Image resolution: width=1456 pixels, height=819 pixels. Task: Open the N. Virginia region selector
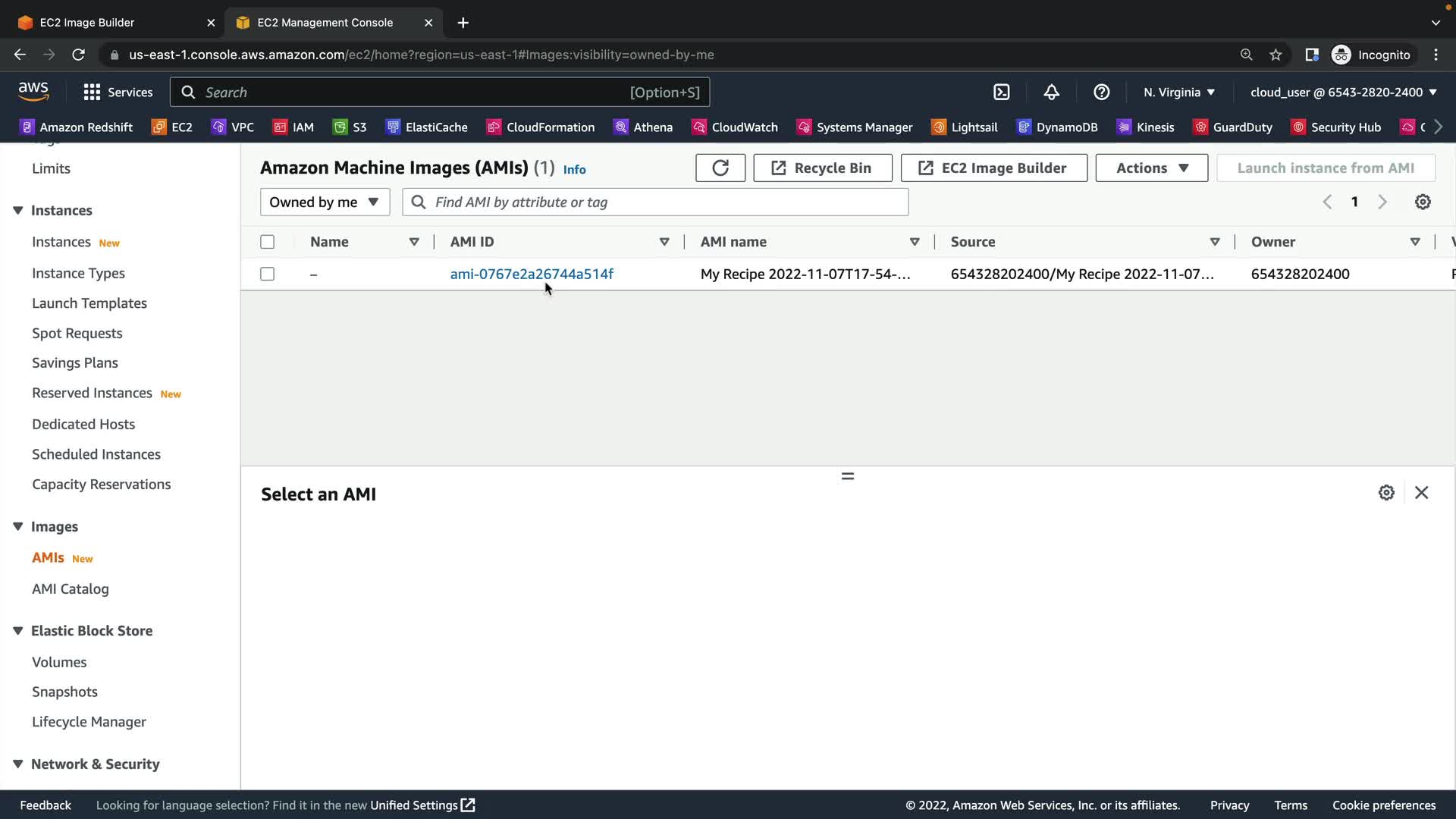[1178, 93]
